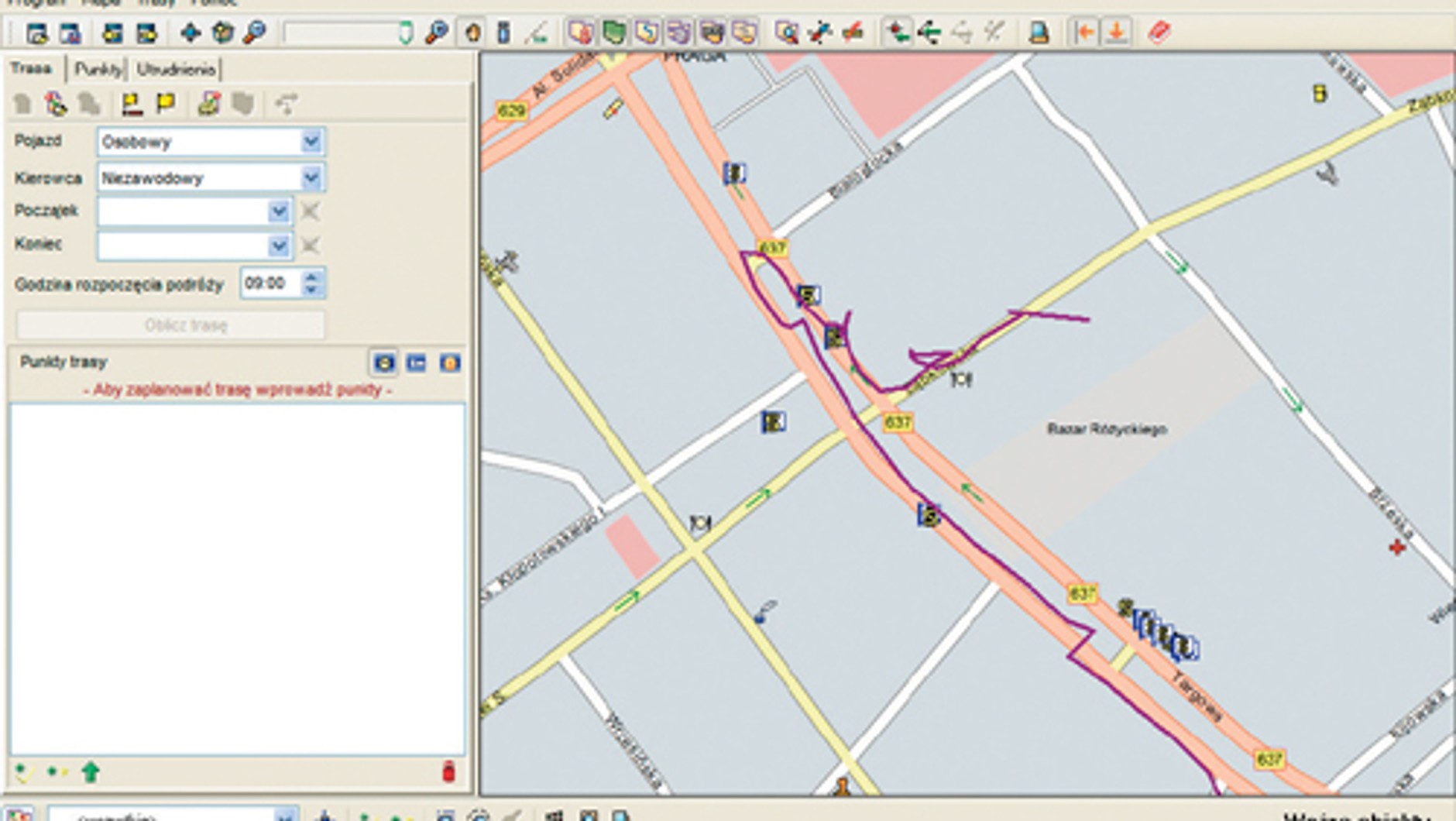Click the second blue Punkty trasy view button

417,362
